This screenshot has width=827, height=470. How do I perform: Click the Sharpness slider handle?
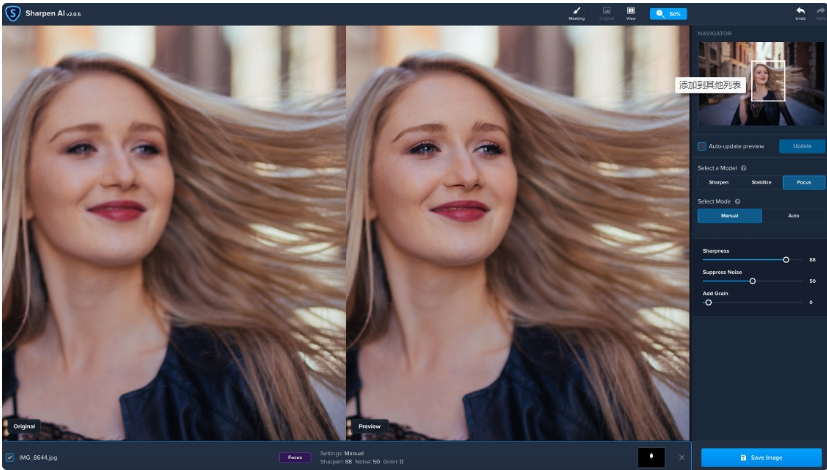786,260
